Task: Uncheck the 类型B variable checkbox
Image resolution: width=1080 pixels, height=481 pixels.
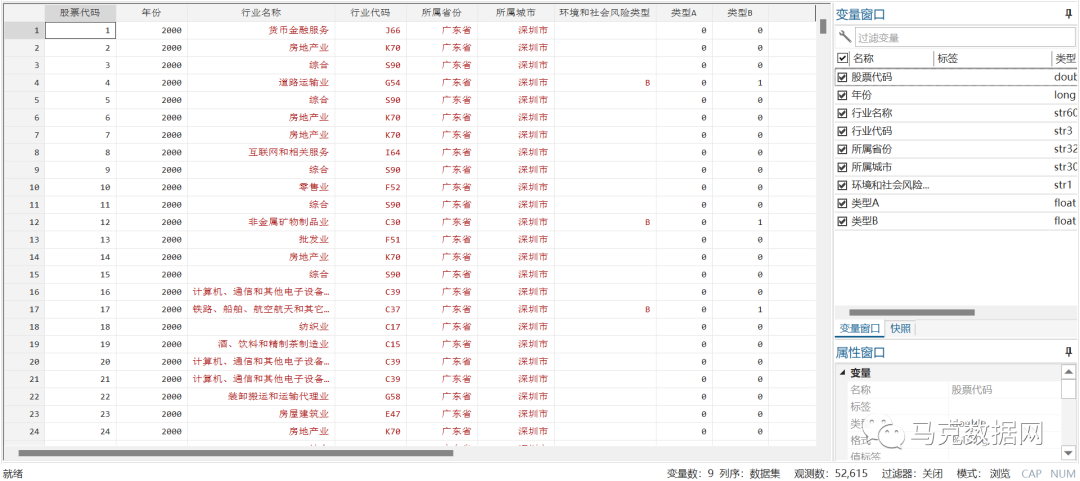Action: (842, 221)
